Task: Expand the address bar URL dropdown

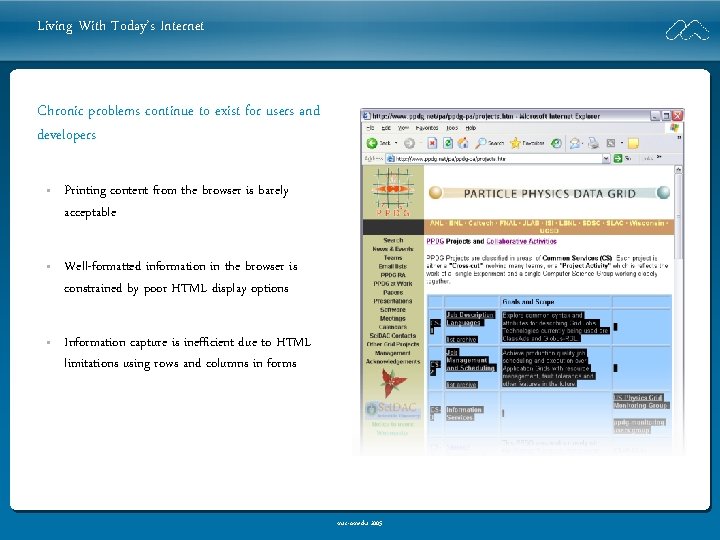Action: (606, 158)
